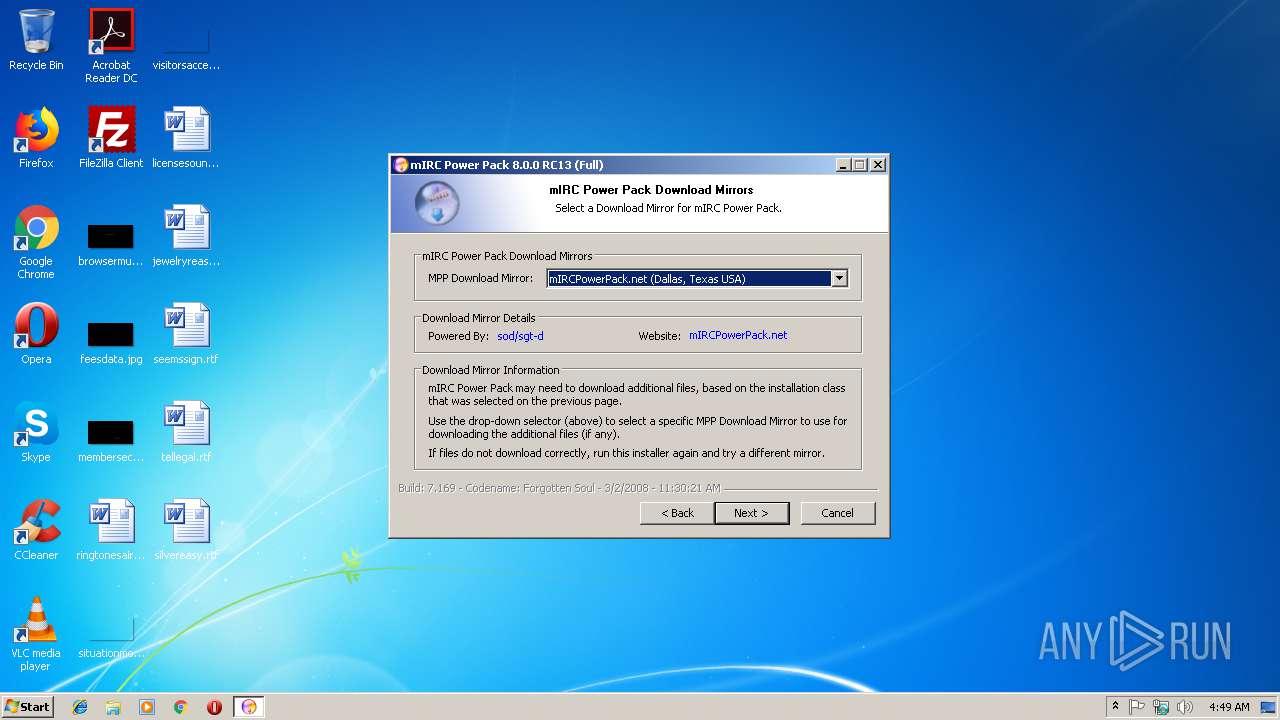Select the silvereasy document icon
The image size is (1280, 720).
186,530
